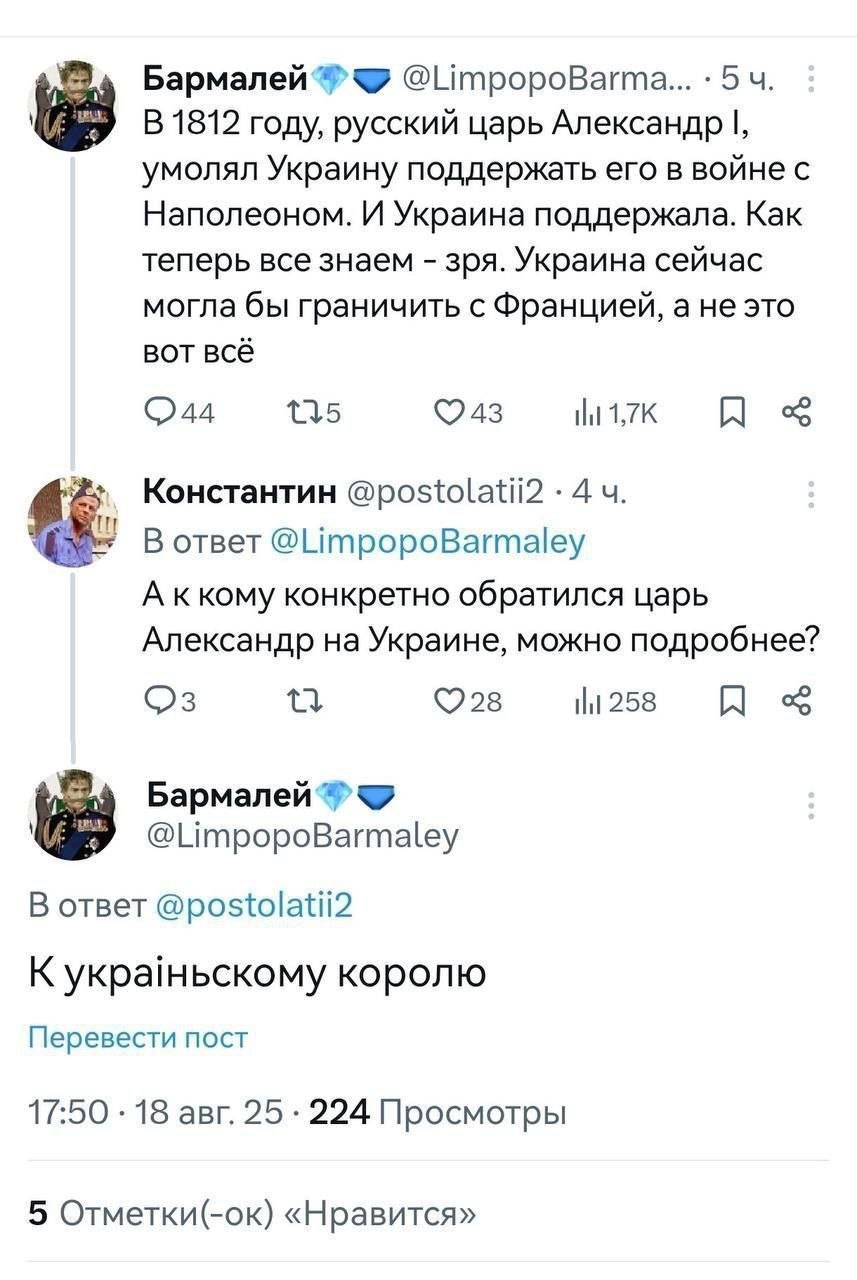
Task: Open @LimpopoBarmaley mention in Константин's reply
Action: (428, 541)
